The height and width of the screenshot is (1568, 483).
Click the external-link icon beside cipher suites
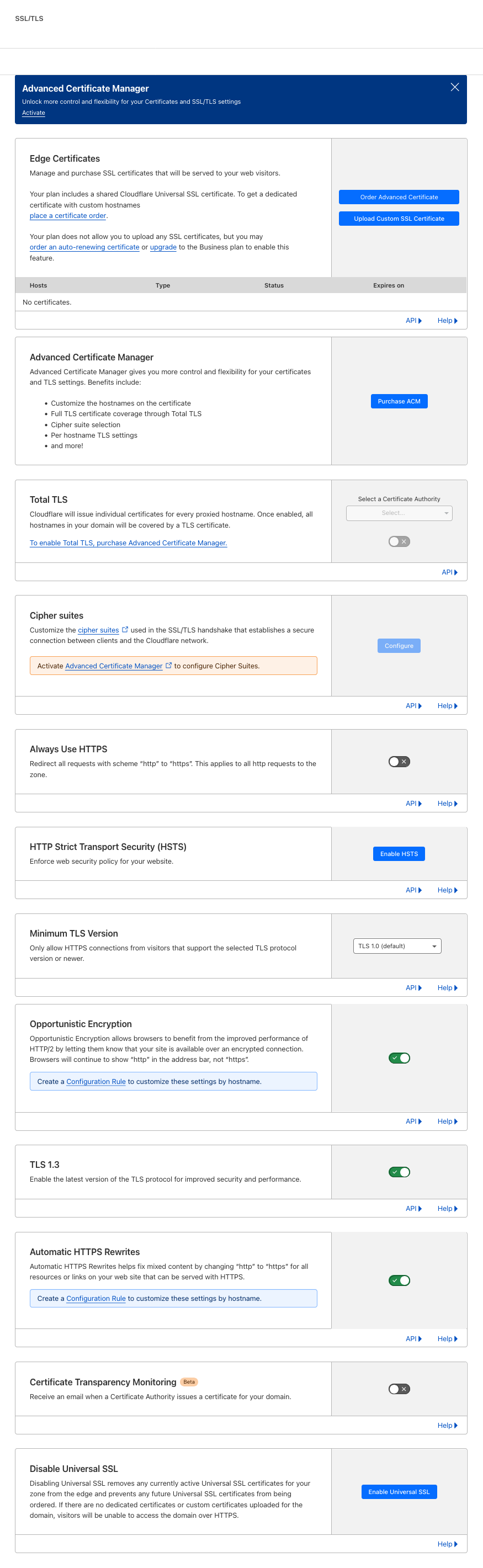tap(125, 629)
